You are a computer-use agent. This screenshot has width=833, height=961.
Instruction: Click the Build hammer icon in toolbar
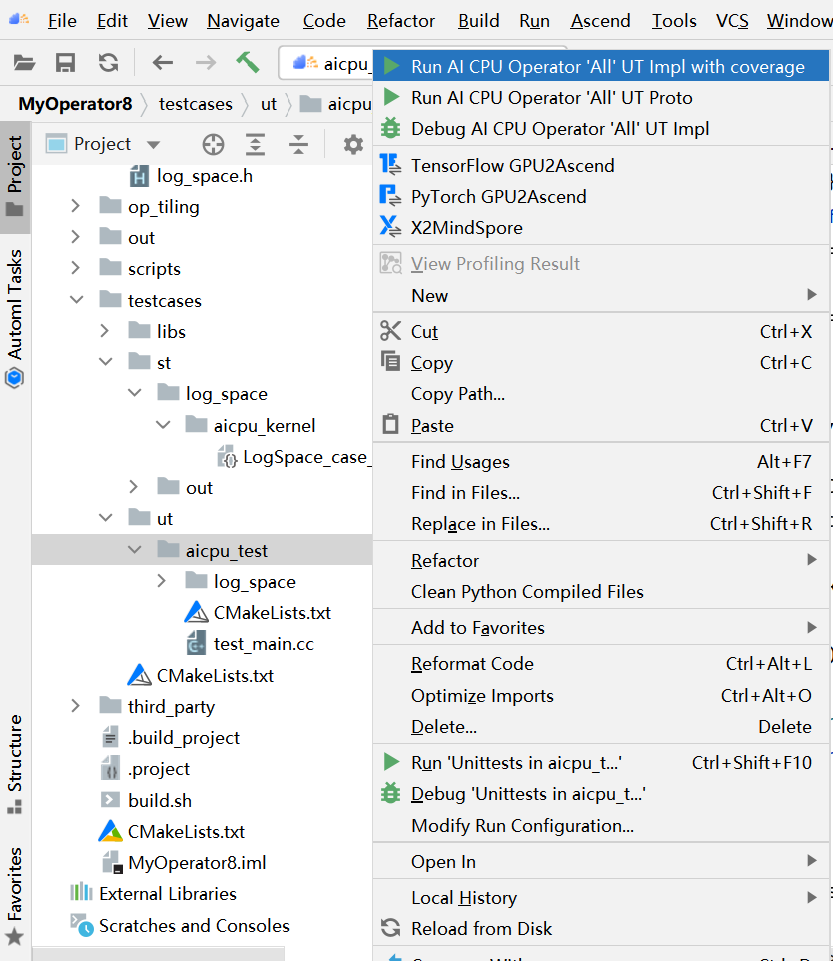[x=248, y=62]
